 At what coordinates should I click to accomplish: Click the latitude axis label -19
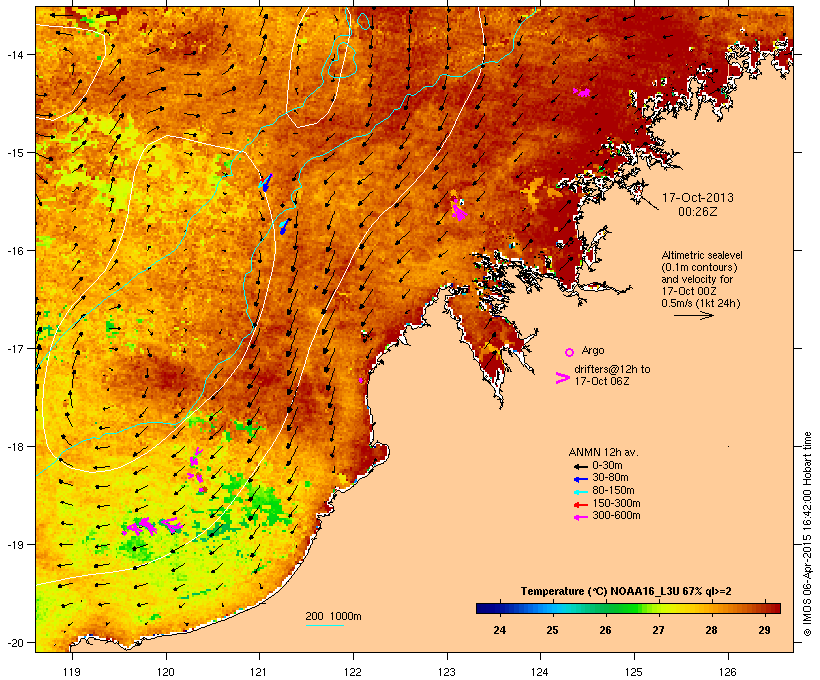[x=15, y=545]
